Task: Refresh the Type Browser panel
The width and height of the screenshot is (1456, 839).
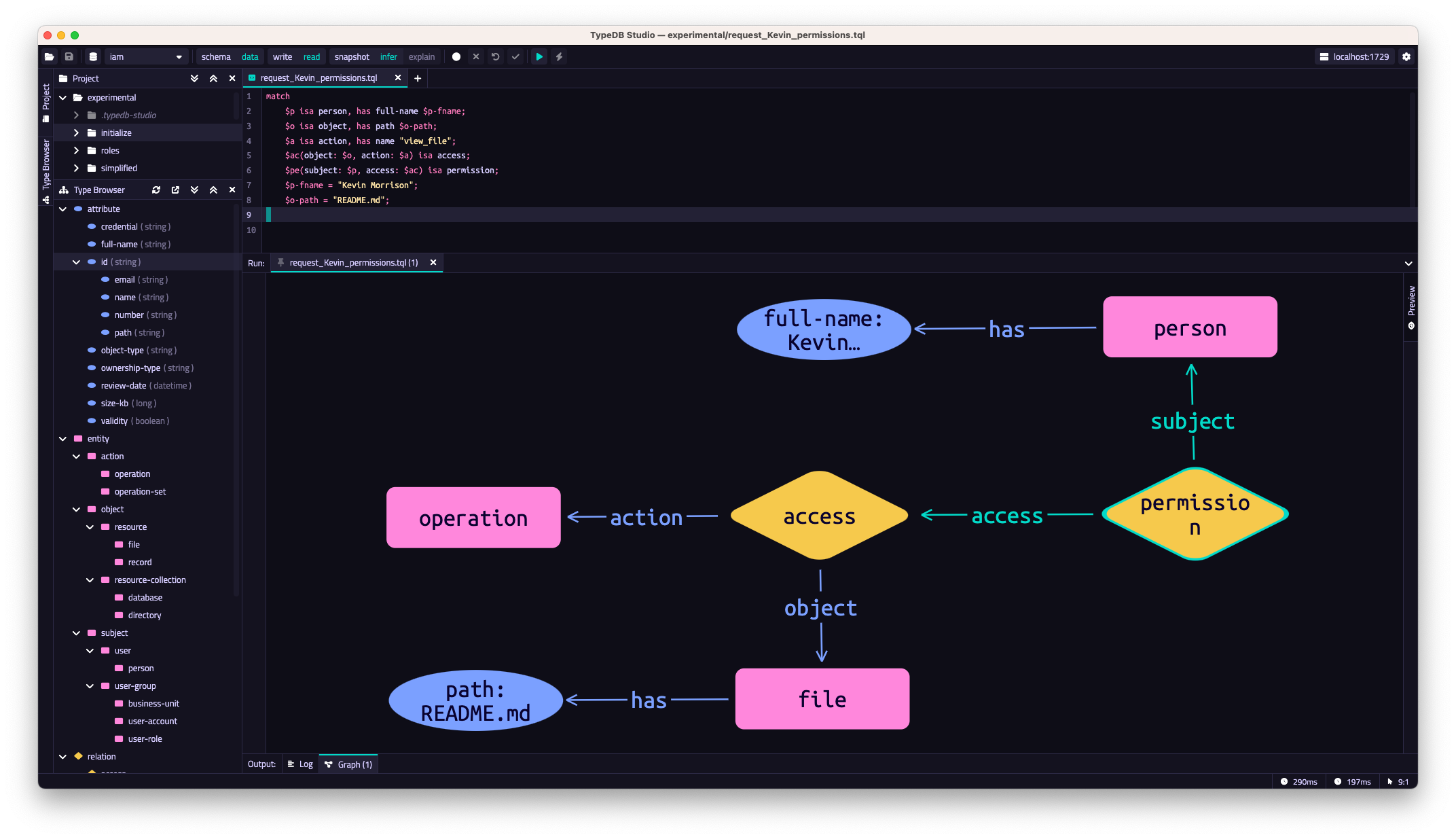Action: [156, 190]
